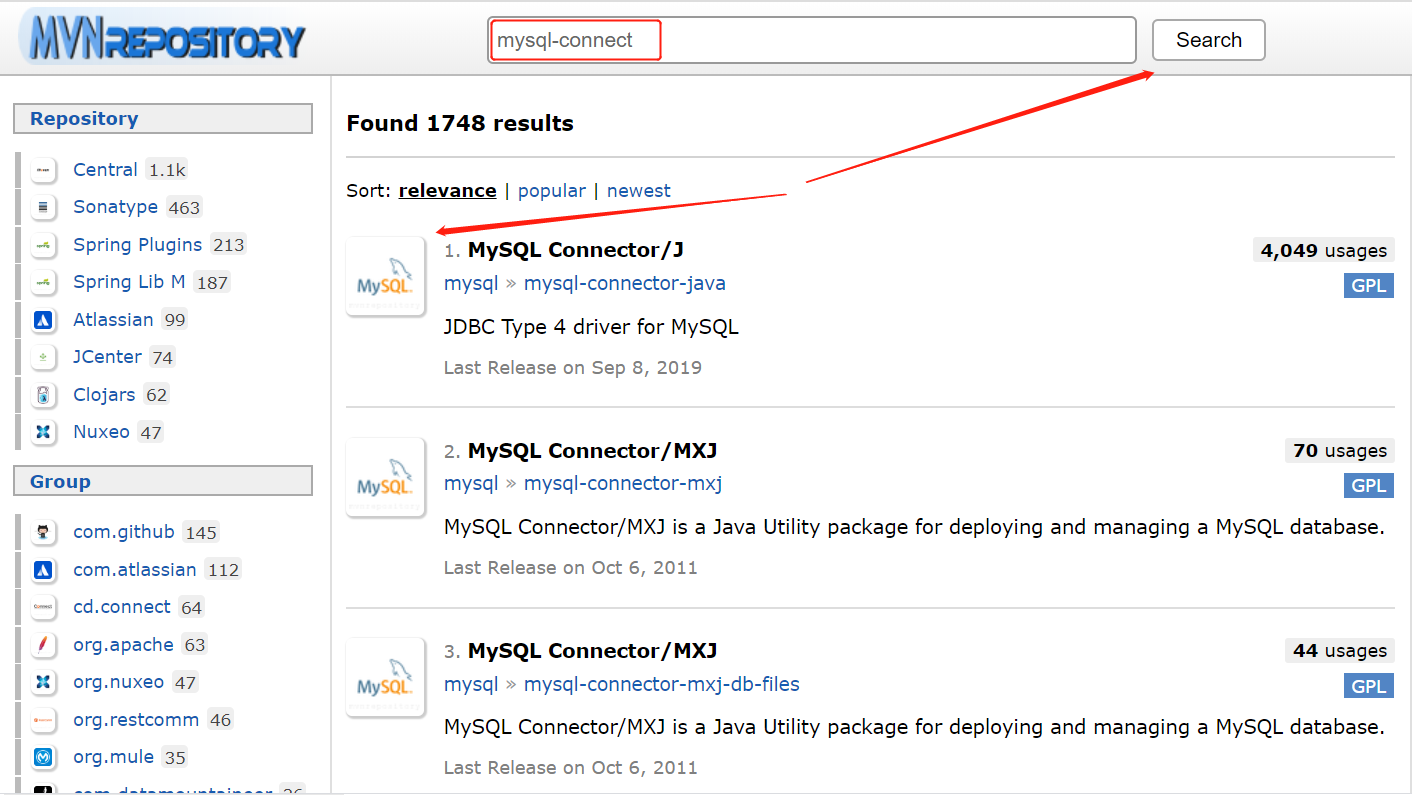Click the Repository section header
This screenshot has width=1412, height=795.
coord(163,119)
